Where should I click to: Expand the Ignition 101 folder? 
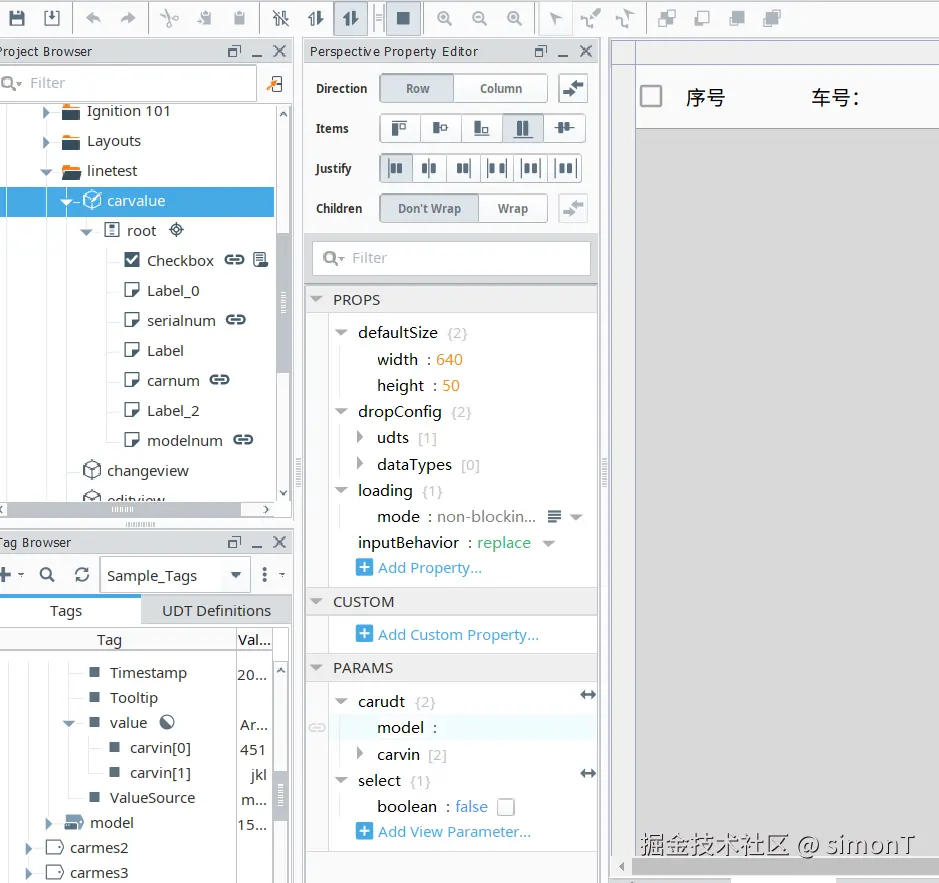point(46,112)
